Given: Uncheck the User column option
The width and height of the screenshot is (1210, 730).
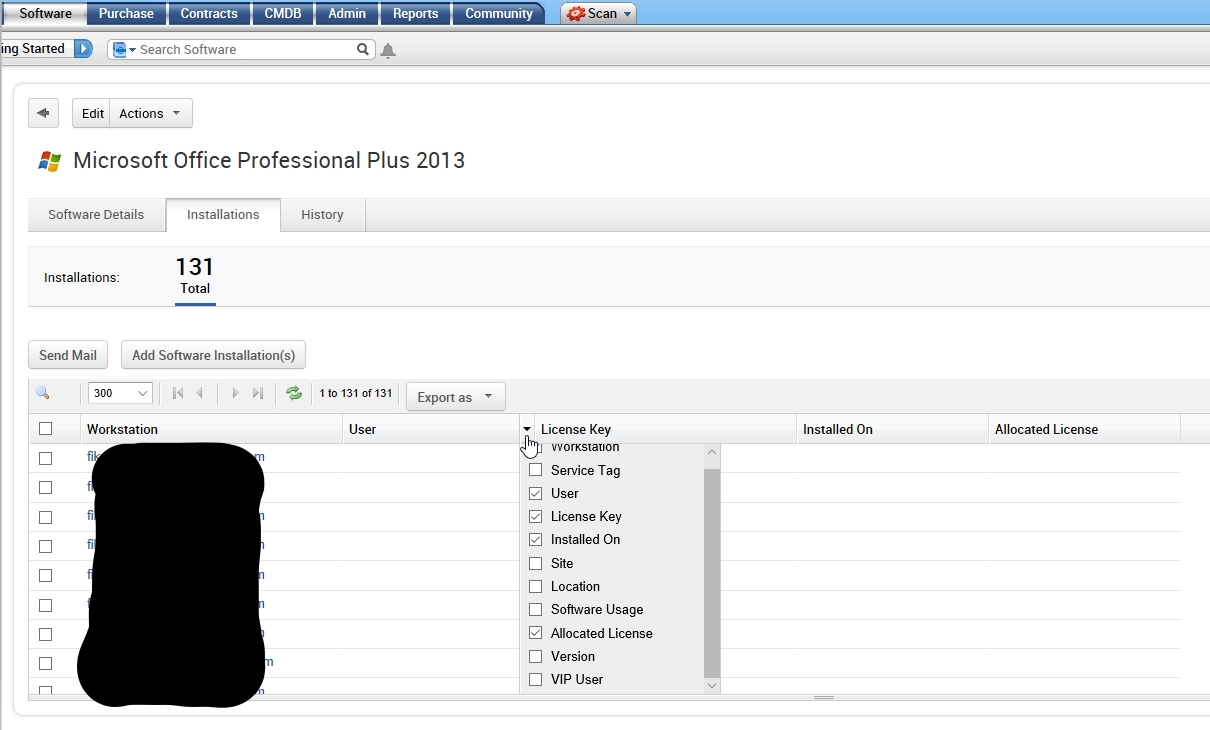Looking at the screenshot, I should tap(536, 493).
